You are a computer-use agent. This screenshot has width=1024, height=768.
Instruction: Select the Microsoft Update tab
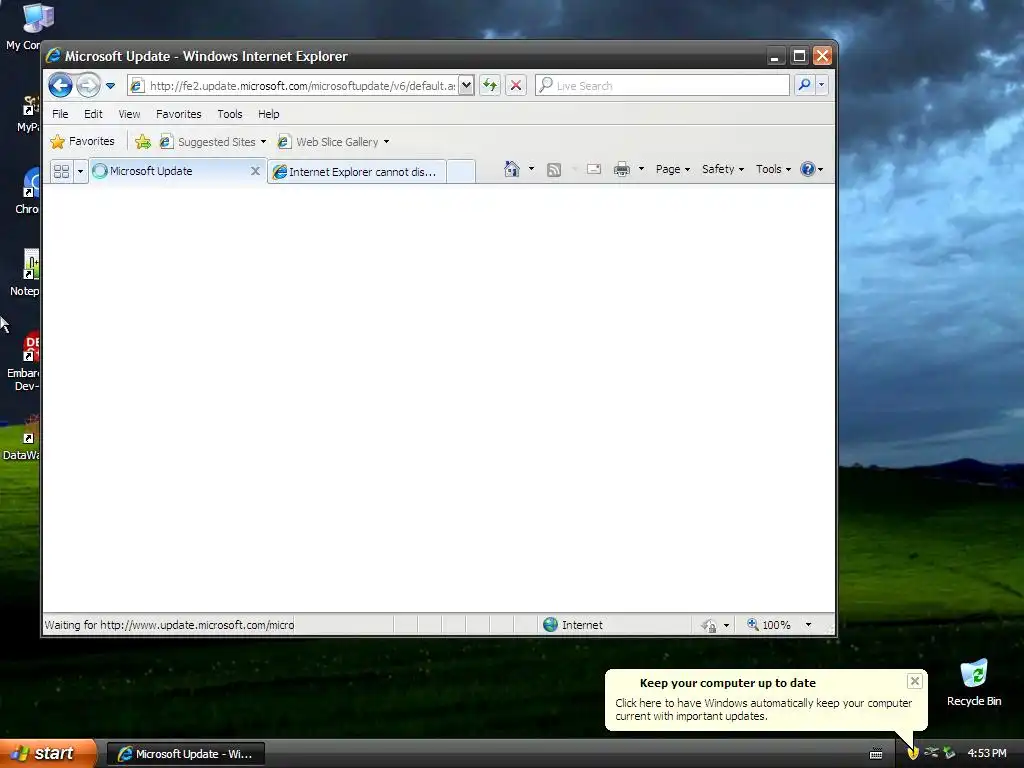170,171
